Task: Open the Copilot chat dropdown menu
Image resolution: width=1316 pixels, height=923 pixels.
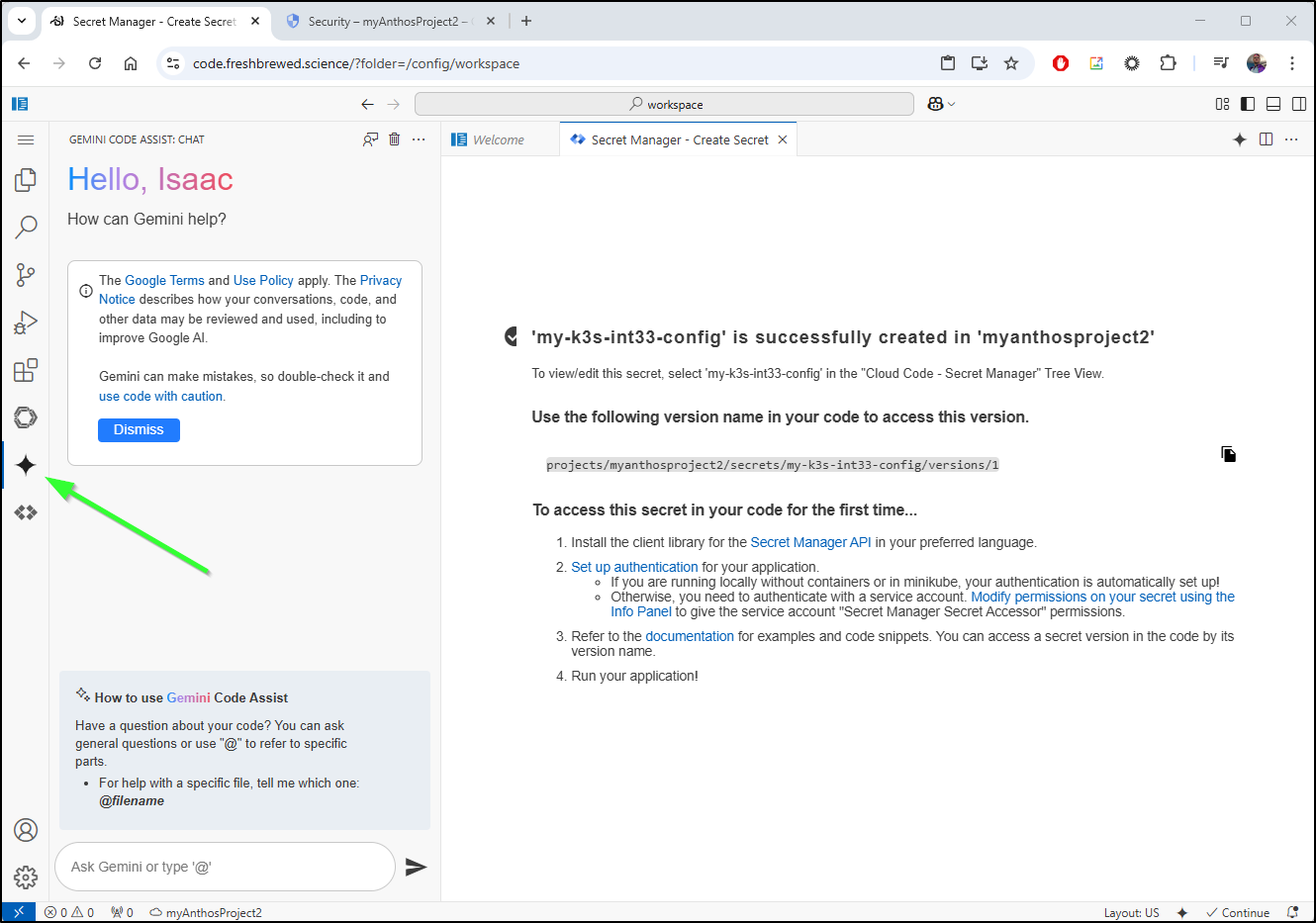Action: (952, 104)
